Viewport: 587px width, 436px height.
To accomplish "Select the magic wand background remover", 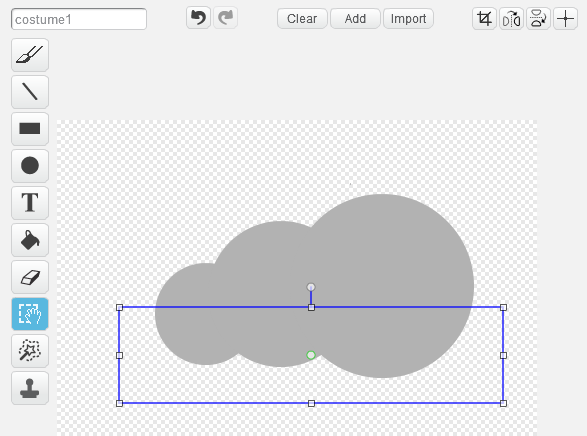I will click(30, 351).
